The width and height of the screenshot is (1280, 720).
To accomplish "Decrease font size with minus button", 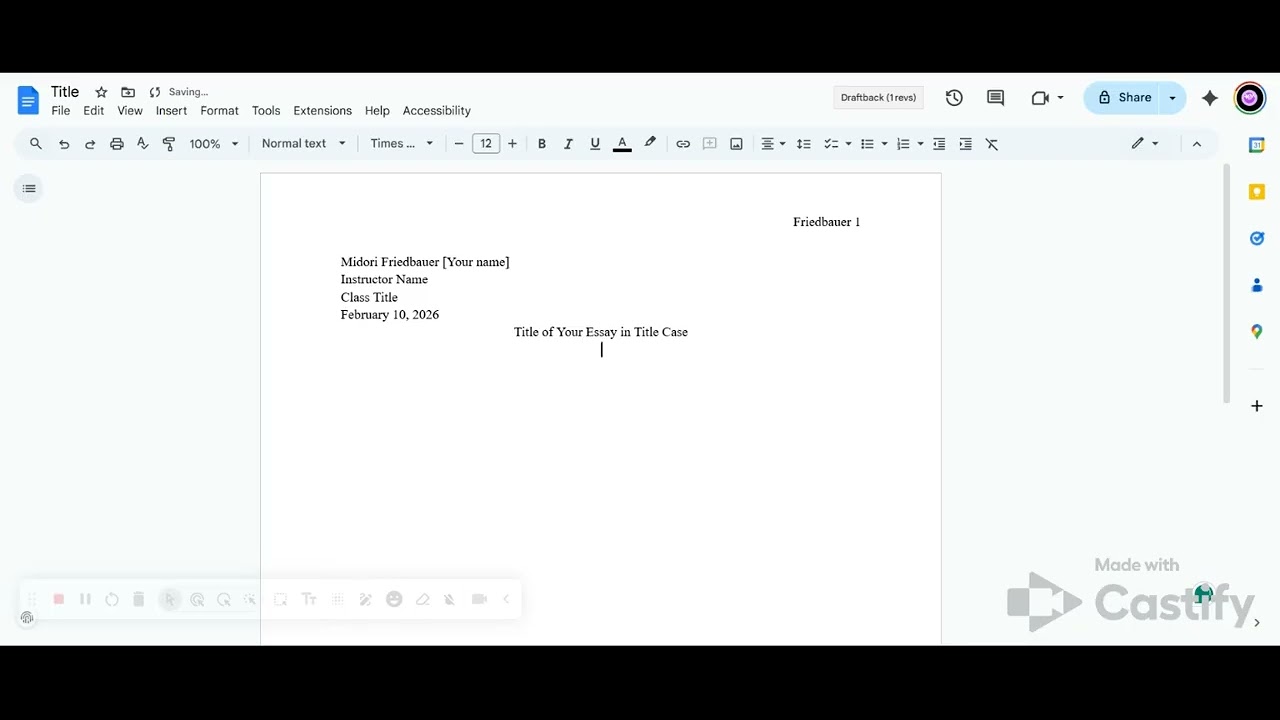I will tap(459, 144).
